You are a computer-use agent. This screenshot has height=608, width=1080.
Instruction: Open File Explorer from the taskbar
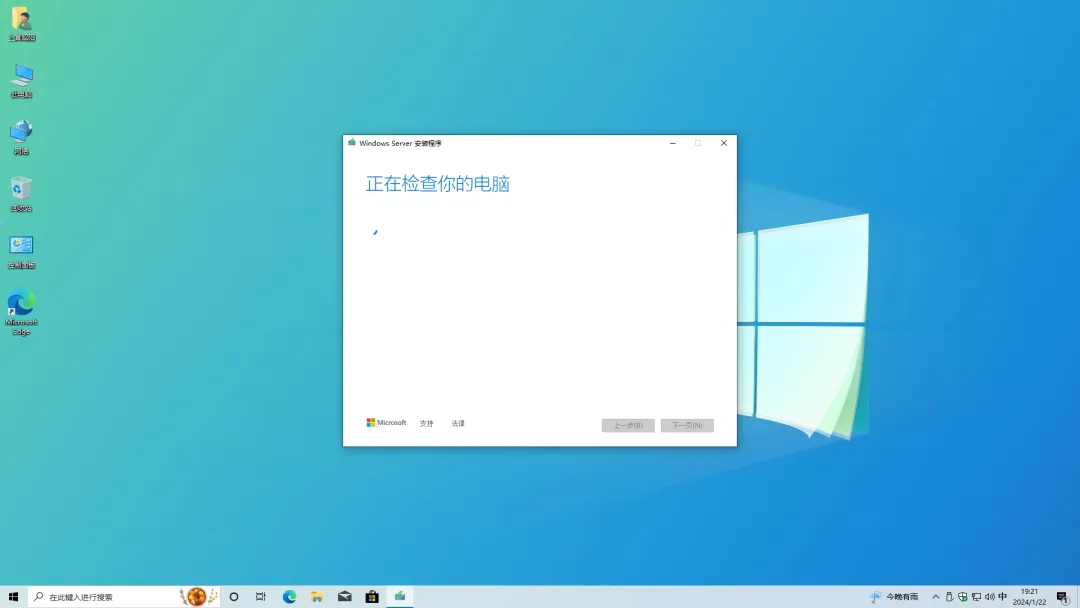click(x=317, y=596)
